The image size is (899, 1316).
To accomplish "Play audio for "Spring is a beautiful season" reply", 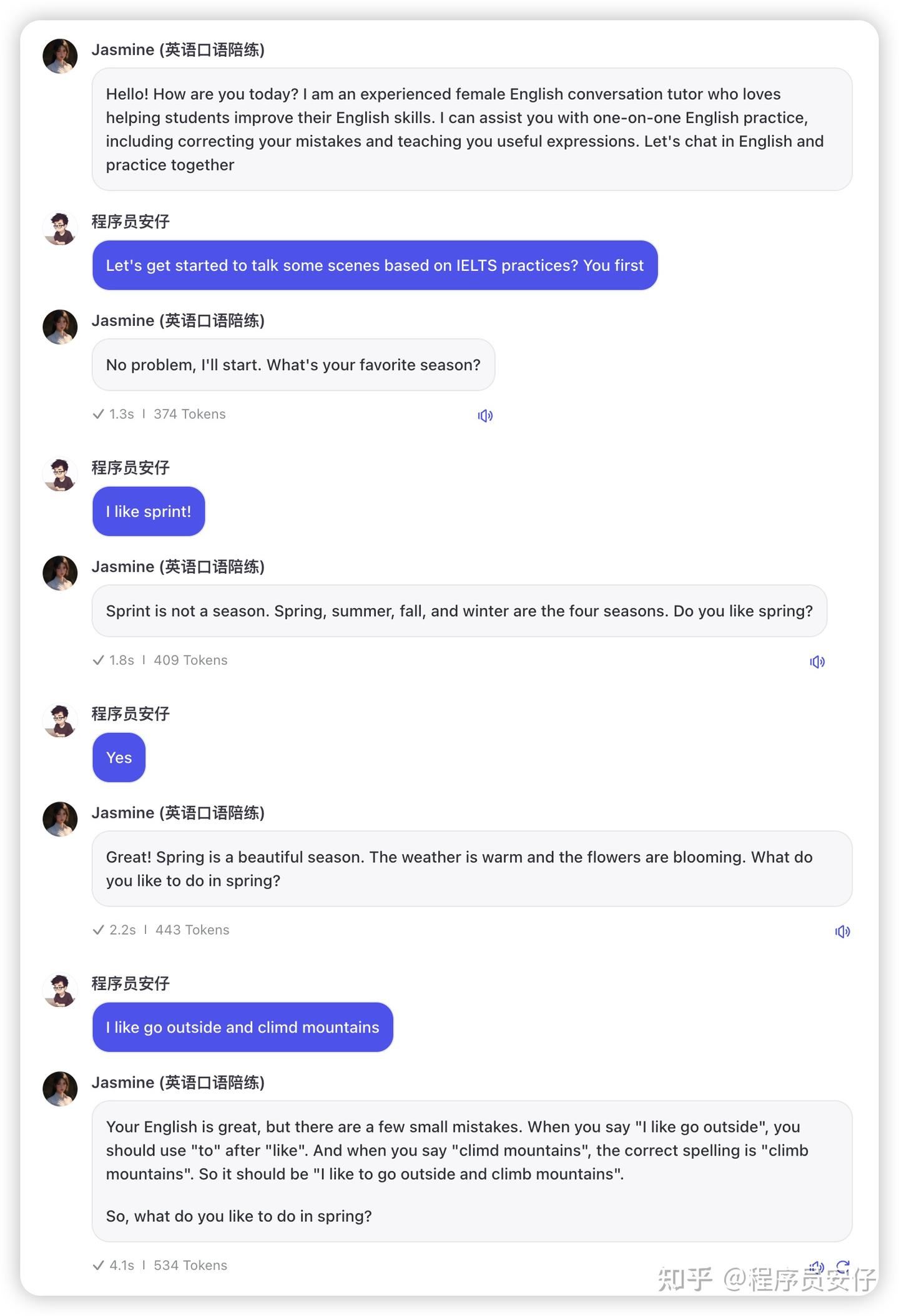I will click(x=842, y=931).
